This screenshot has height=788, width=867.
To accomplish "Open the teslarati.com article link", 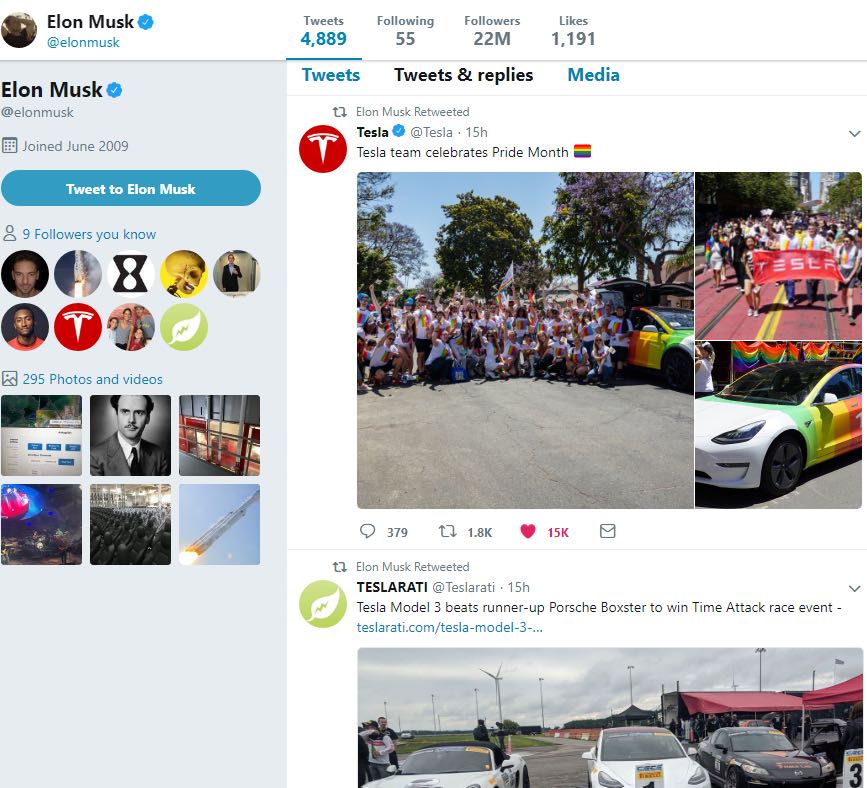I will coord(450,627).
